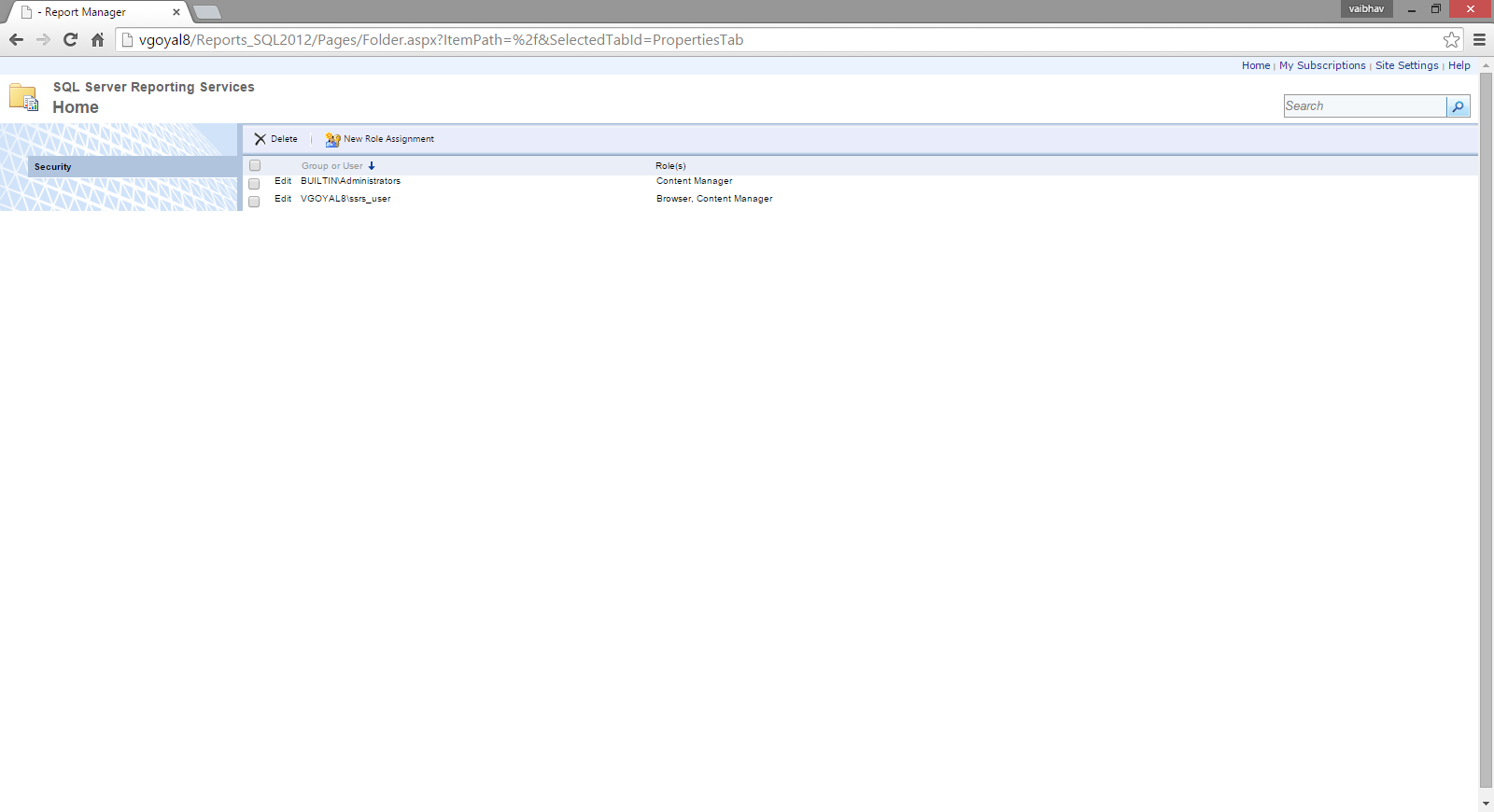
Task: Open Site Settings link
Action: [1406, 65]
